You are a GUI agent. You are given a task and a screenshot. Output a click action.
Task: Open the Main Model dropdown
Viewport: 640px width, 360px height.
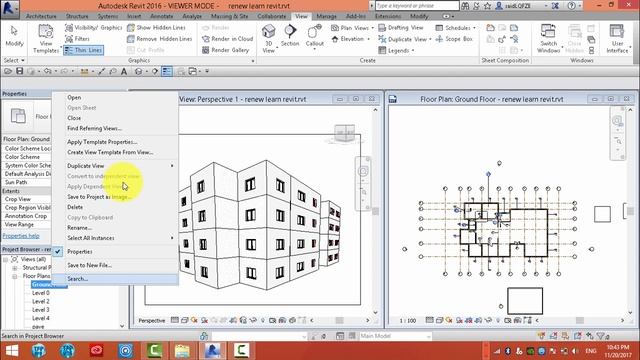coord(395,336)
